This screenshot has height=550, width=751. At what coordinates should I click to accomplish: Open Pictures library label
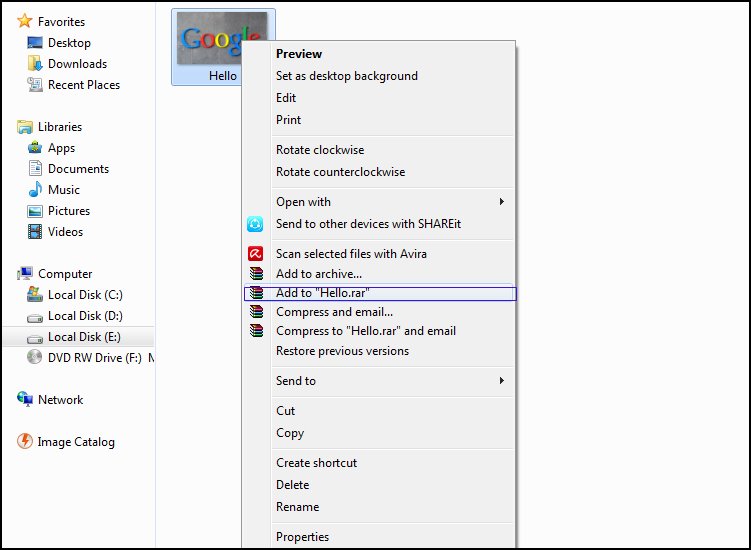[x=69, y=211]
